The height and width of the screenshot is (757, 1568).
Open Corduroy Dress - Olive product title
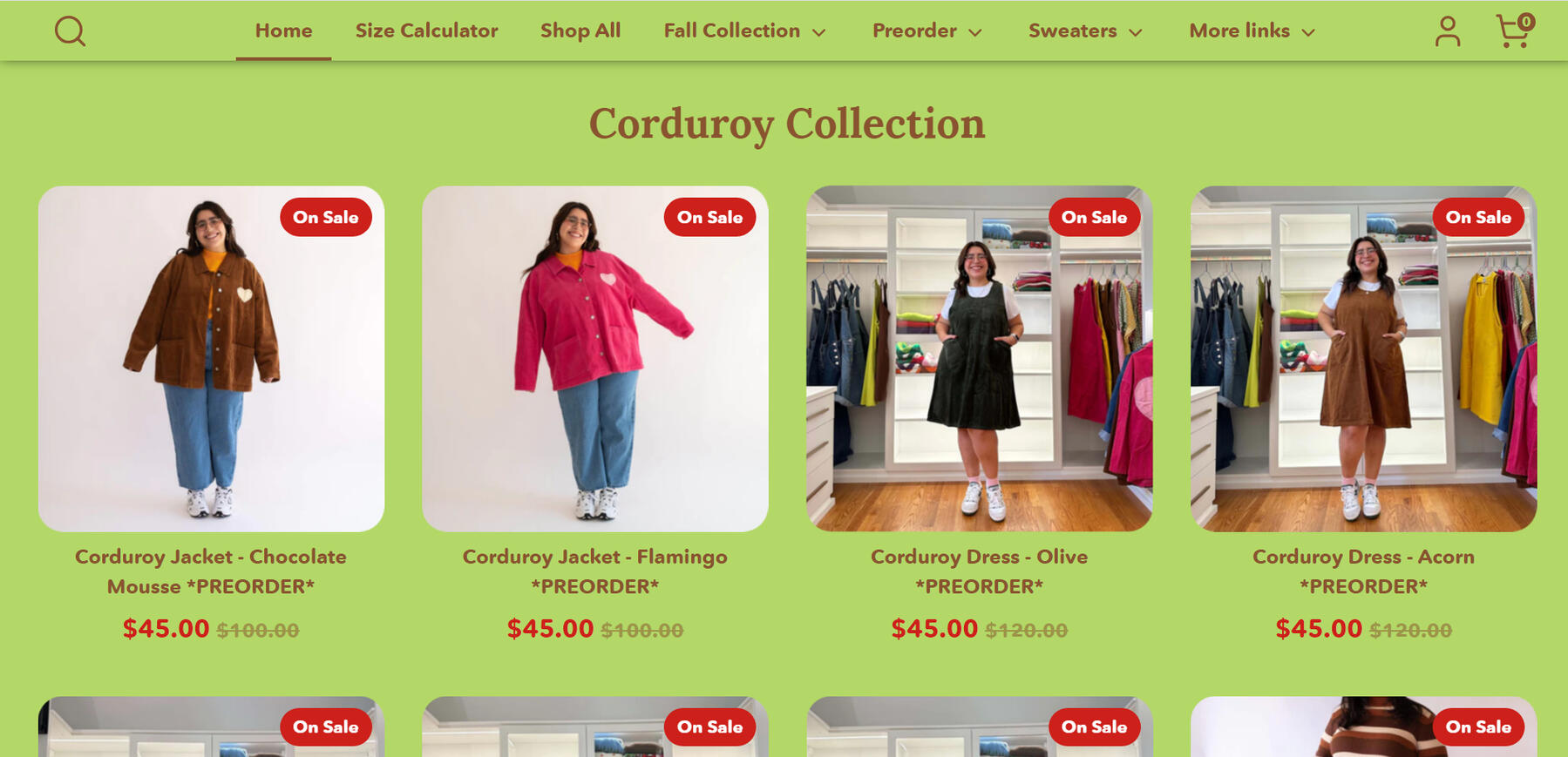coord(979,571)
